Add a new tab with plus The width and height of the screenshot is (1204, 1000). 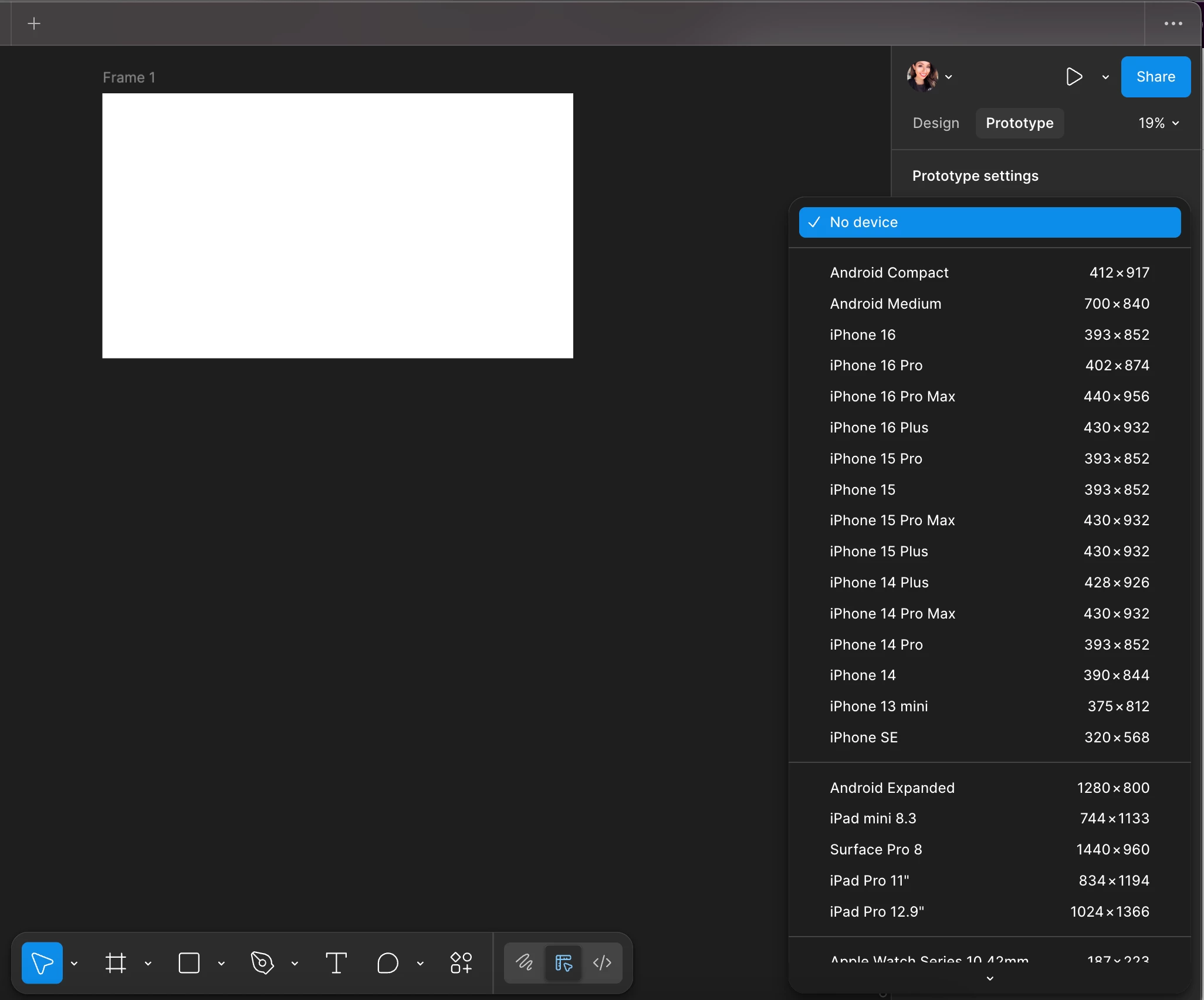click(x=34, y=23)
